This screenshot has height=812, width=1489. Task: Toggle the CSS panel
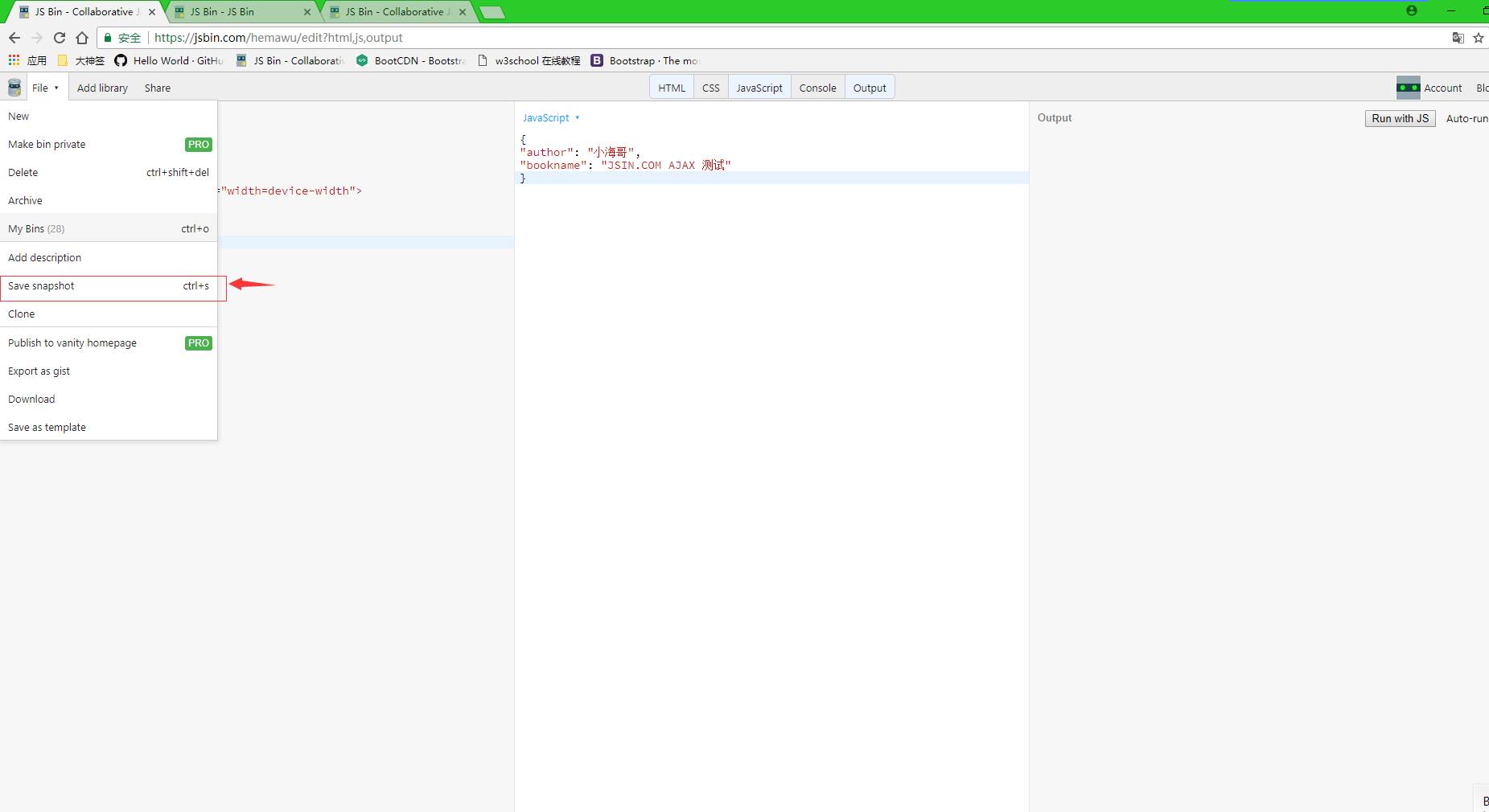coord(711,88)
